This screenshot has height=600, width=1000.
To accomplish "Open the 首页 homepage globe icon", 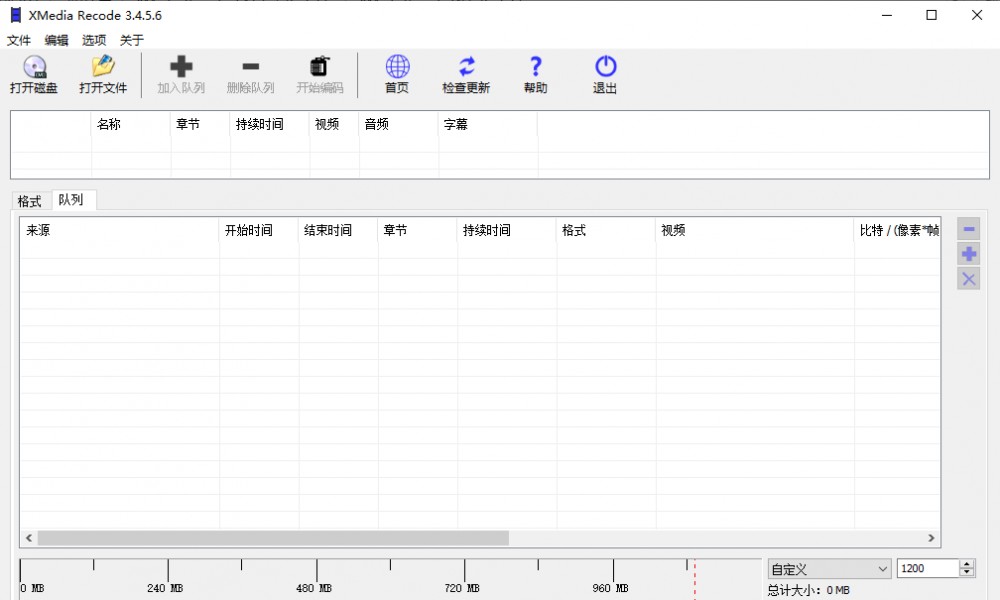I will [396, 74].
